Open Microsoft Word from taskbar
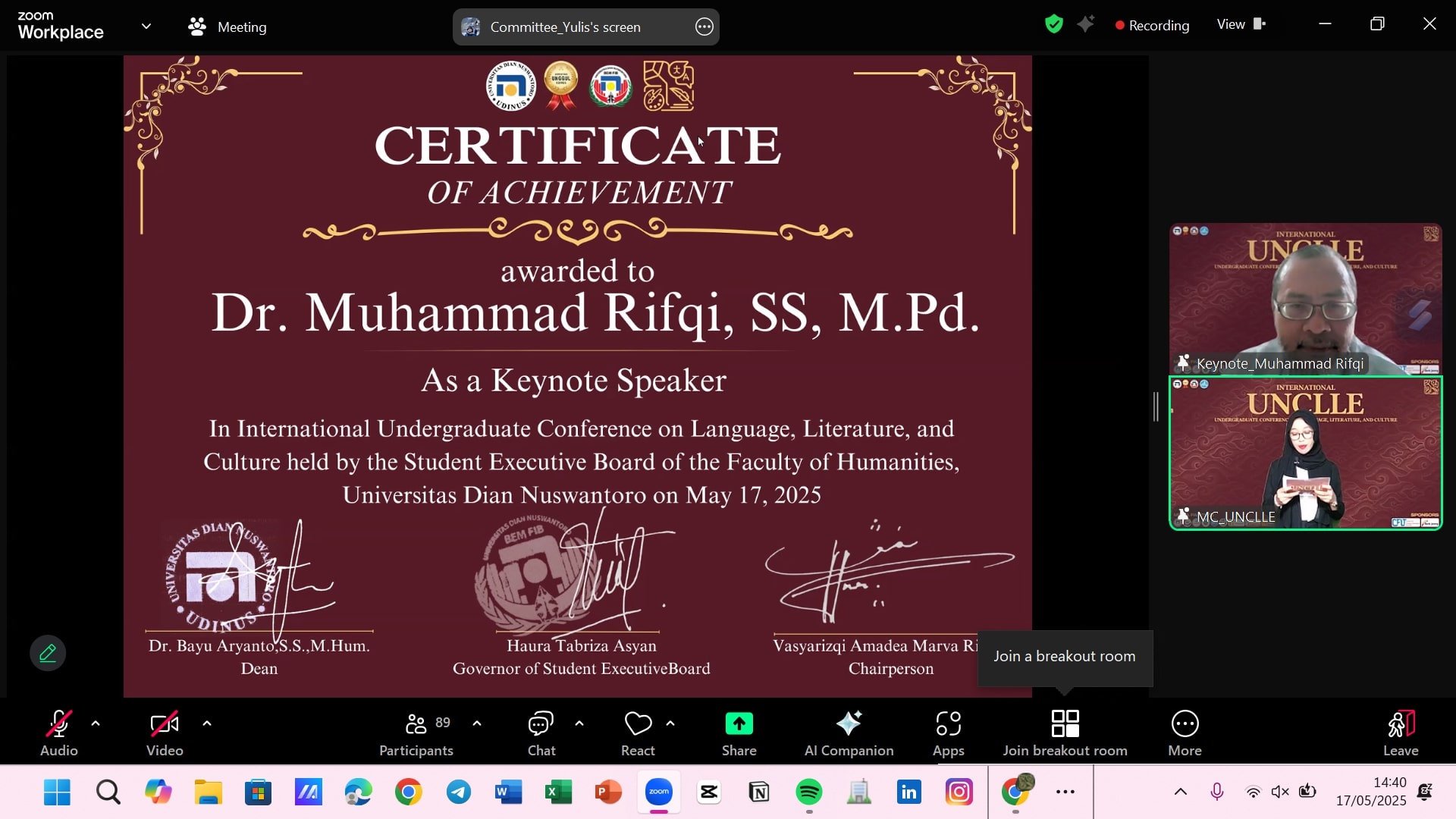This screenshot has height=819, width=1456. point(508,792)
